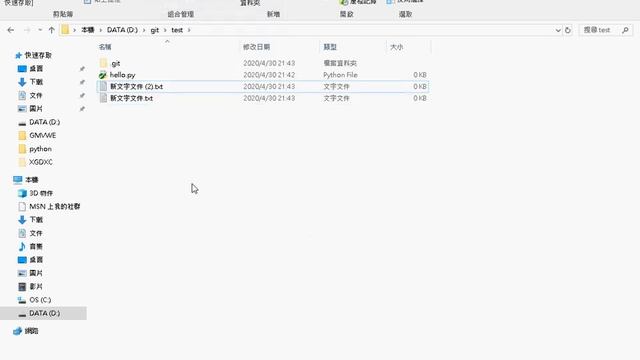Screen dimensions: 640x360
Task: Select the .git folder icon
Action: pos(103,63)
